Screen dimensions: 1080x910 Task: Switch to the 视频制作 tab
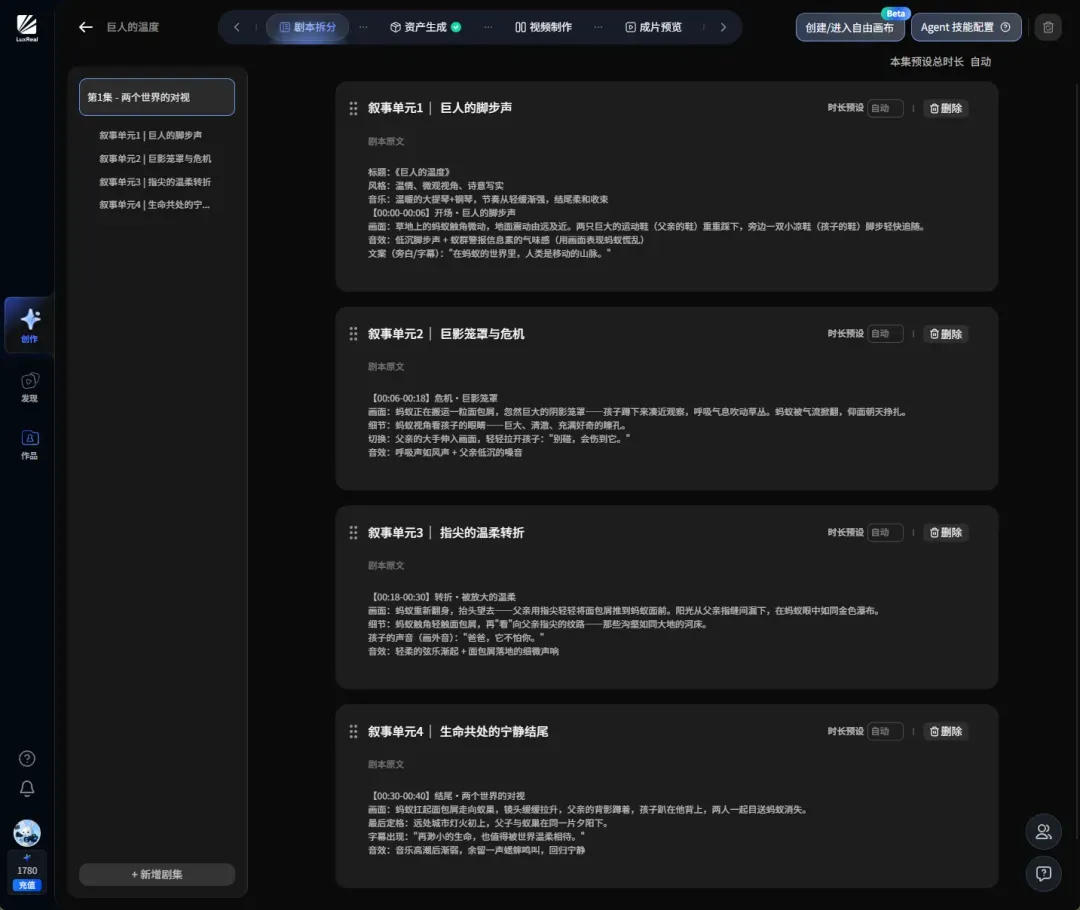click(543, 27)
